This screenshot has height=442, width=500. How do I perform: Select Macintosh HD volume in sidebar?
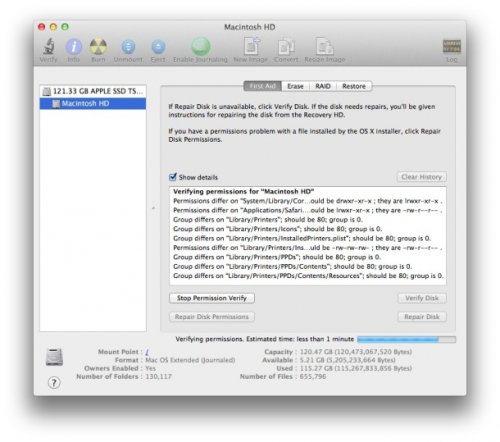(x=93, y=104)
